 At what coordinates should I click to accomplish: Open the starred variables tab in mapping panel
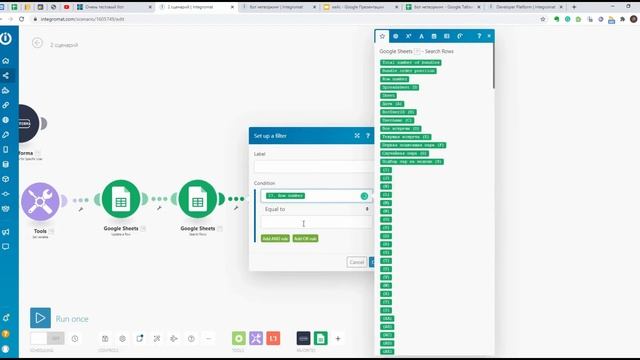pyautogui.click(x=382, y=36)
